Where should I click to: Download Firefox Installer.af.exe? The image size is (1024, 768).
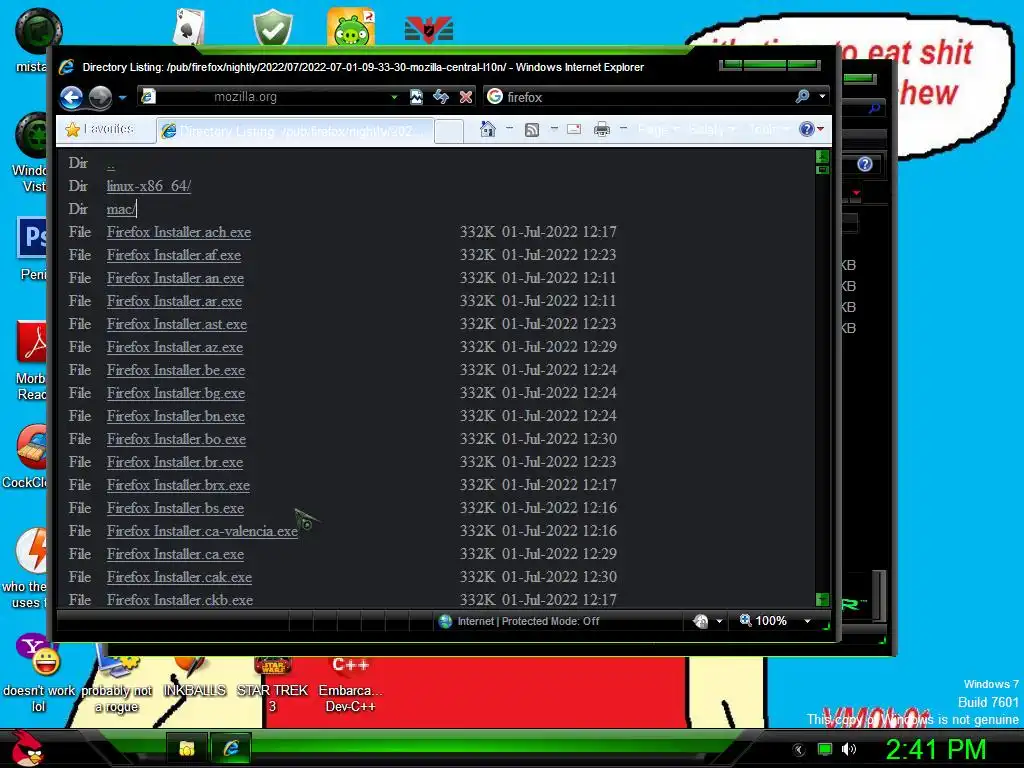pyautogui.click(x=174, y=255)
